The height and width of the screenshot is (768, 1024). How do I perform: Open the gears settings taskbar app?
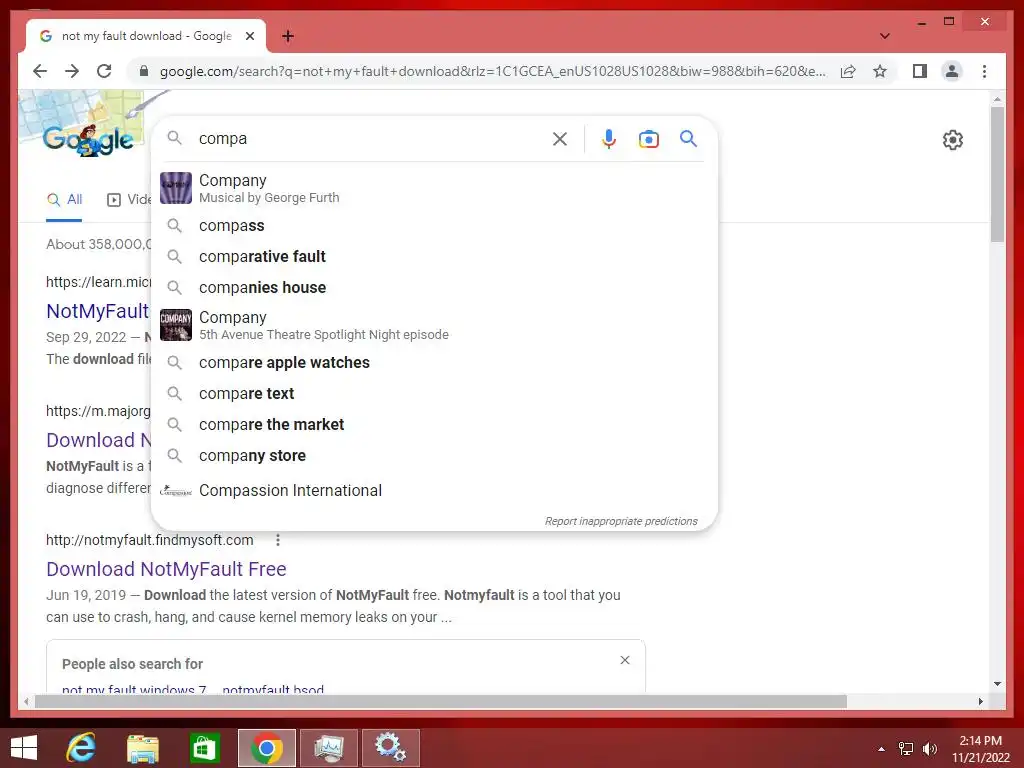click(391, 748)
